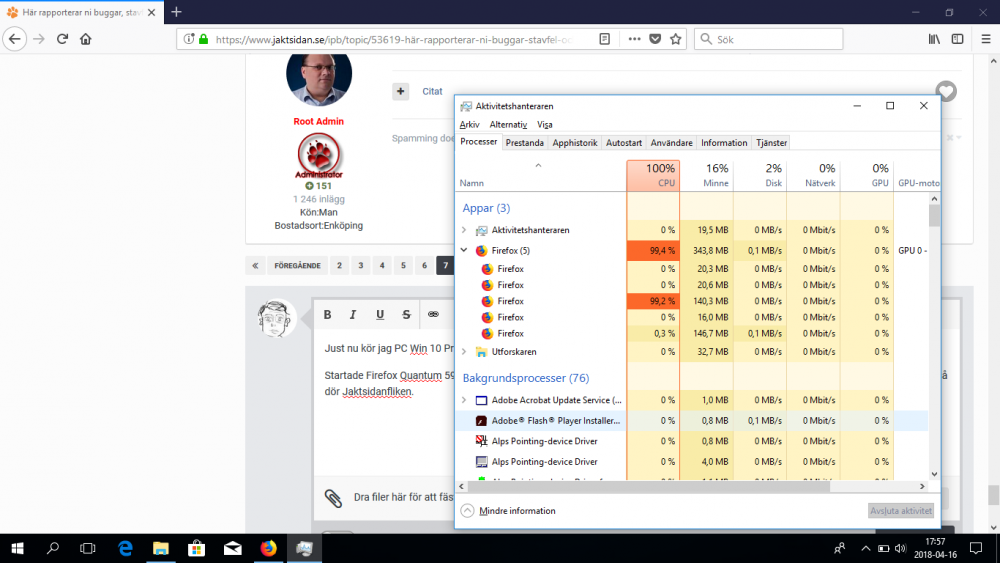
Task: Open Microsoft Edge from the taskbar
Action: (x=126, y=548)
